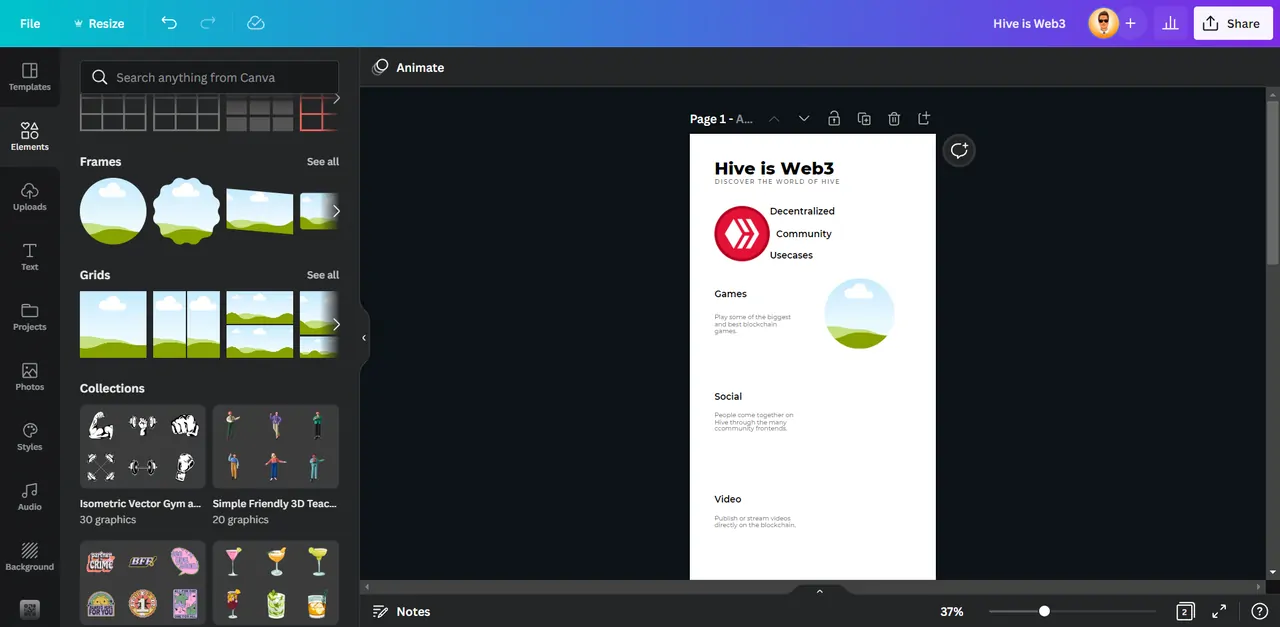Select the two-column grid
This screenshot has height=627, width=1280.
(x=186, y=325)
